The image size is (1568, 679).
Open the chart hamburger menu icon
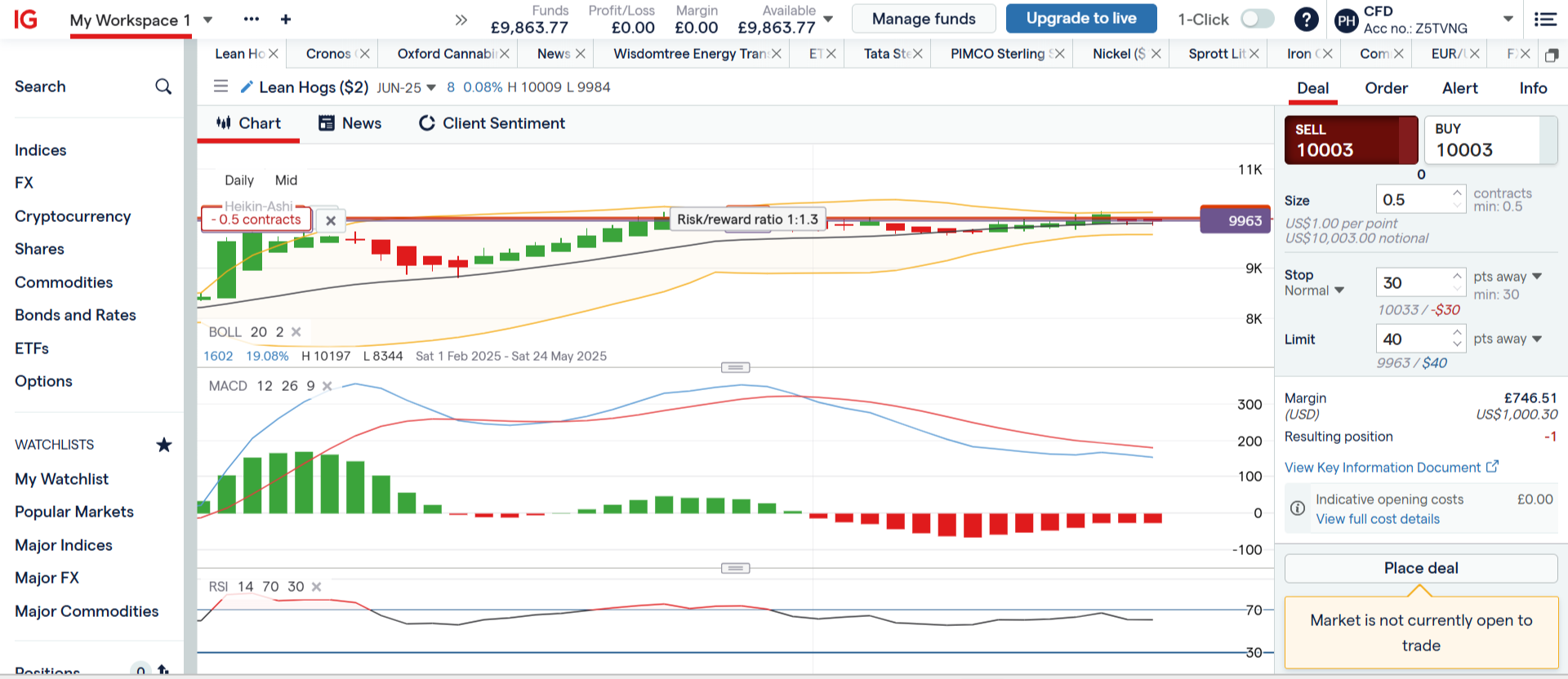click(x=220, y=86)
